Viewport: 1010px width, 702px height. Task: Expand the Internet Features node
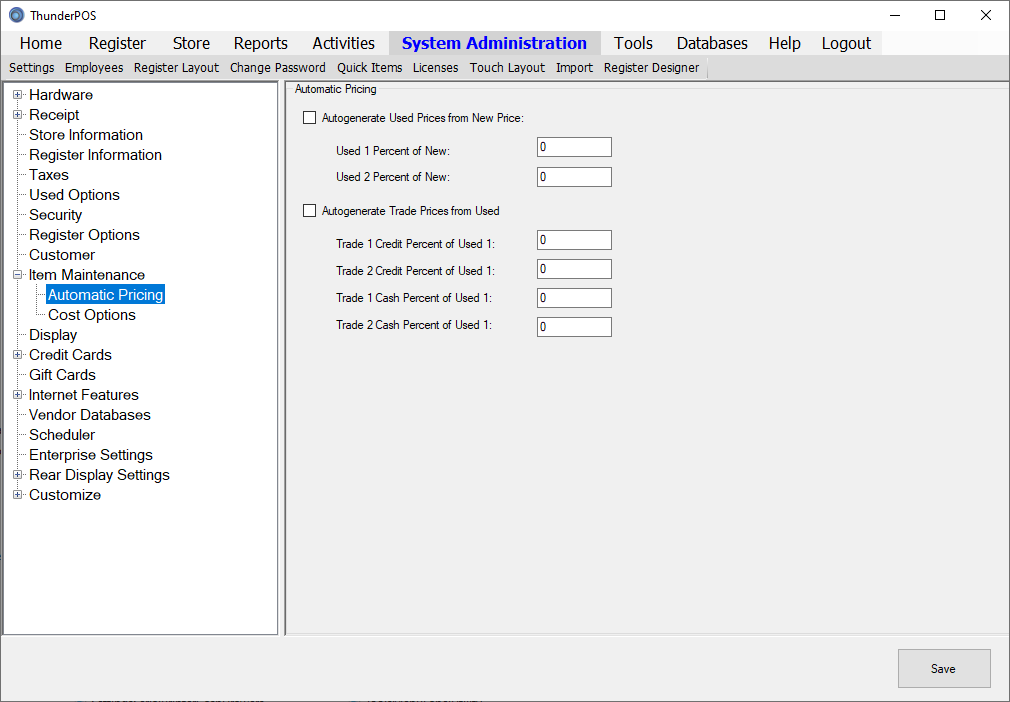tap(17, 395)
